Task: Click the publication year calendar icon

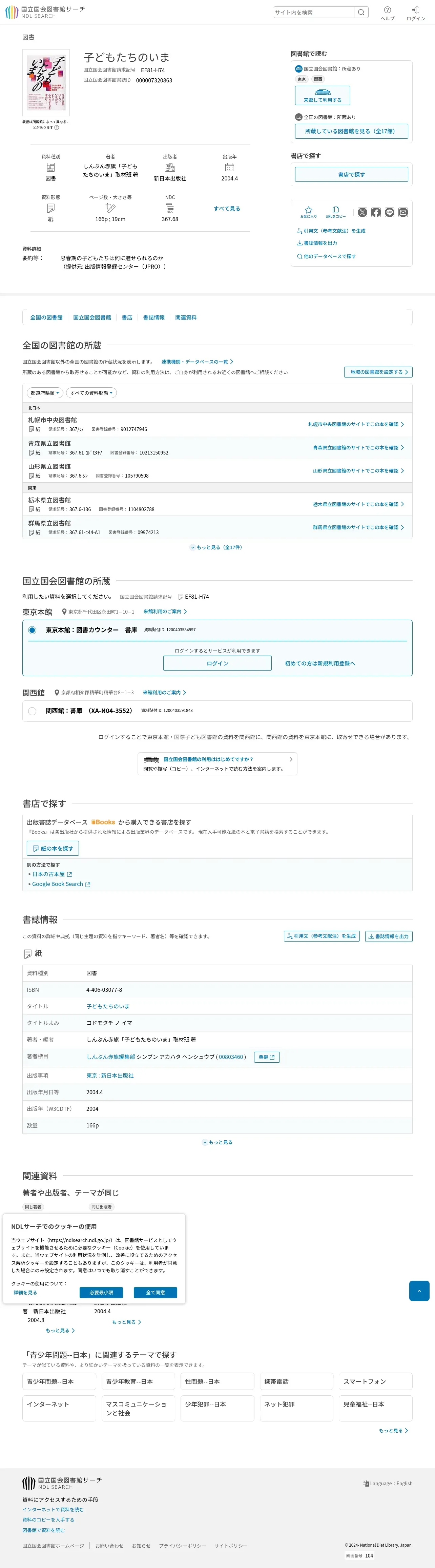Action: 229,168
